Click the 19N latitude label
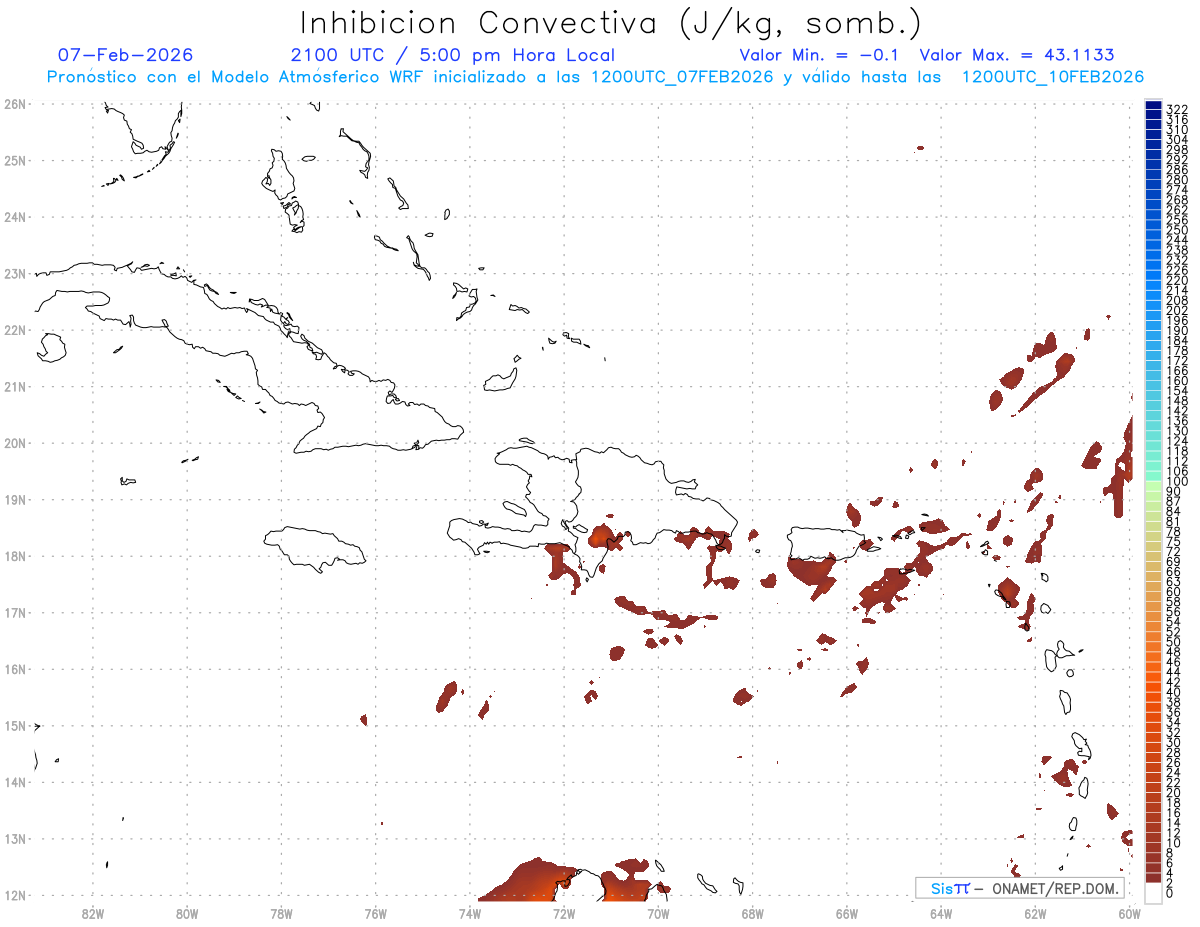The image size is (1200, 927). pos(14,499)
